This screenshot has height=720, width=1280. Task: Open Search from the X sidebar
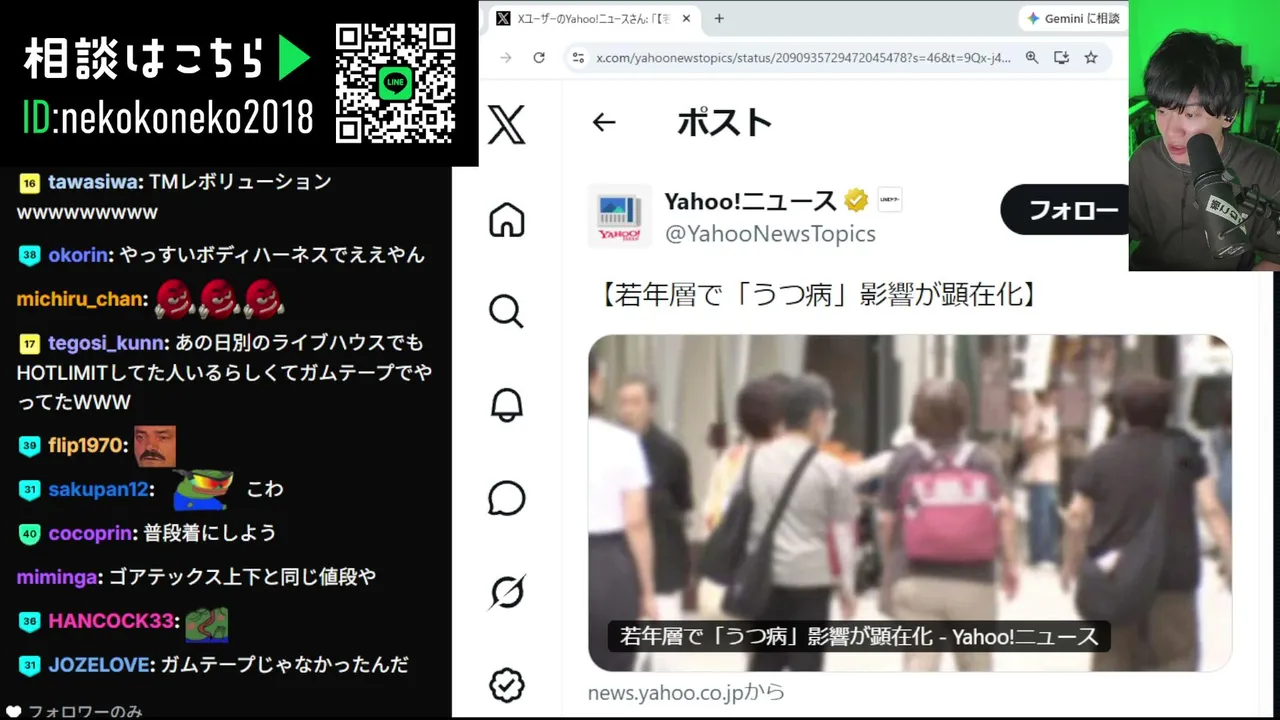pos(507,312)
